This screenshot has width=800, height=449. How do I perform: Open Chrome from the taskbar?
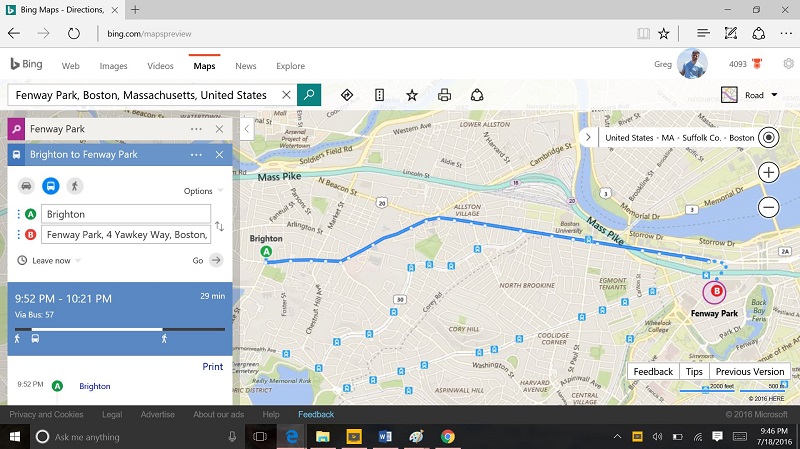point(447,437)
